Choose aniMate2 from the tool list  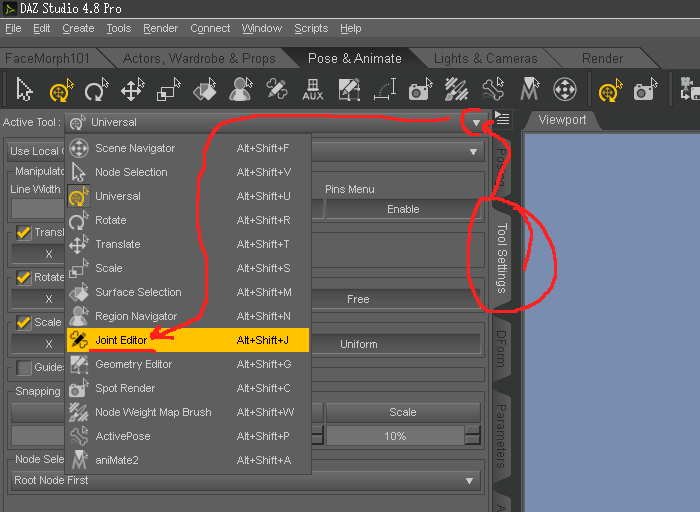pos(188,460)
